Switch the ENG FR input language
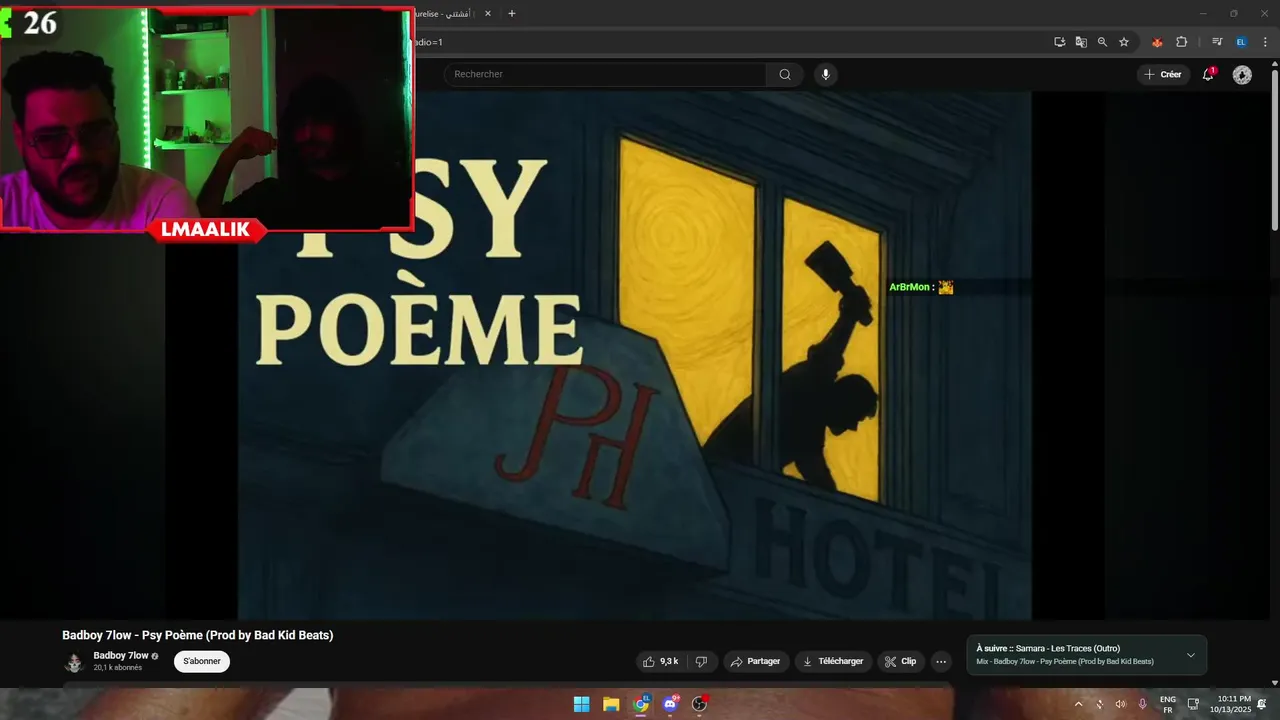Viewport: 1280px width, 720px height. pos(1168,704)
